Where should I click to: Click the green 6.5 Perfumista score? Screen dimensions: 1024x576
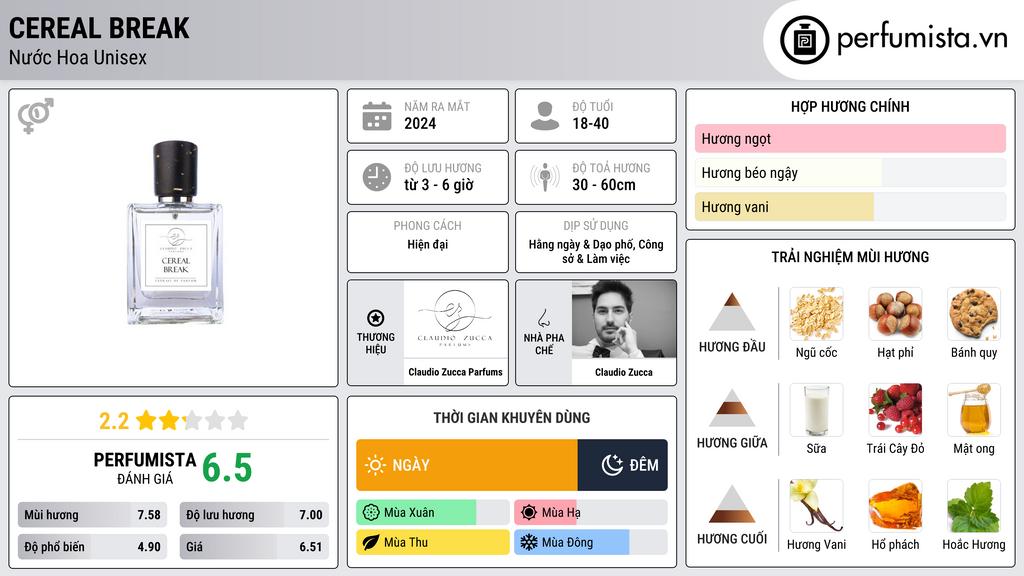point(227,468)
